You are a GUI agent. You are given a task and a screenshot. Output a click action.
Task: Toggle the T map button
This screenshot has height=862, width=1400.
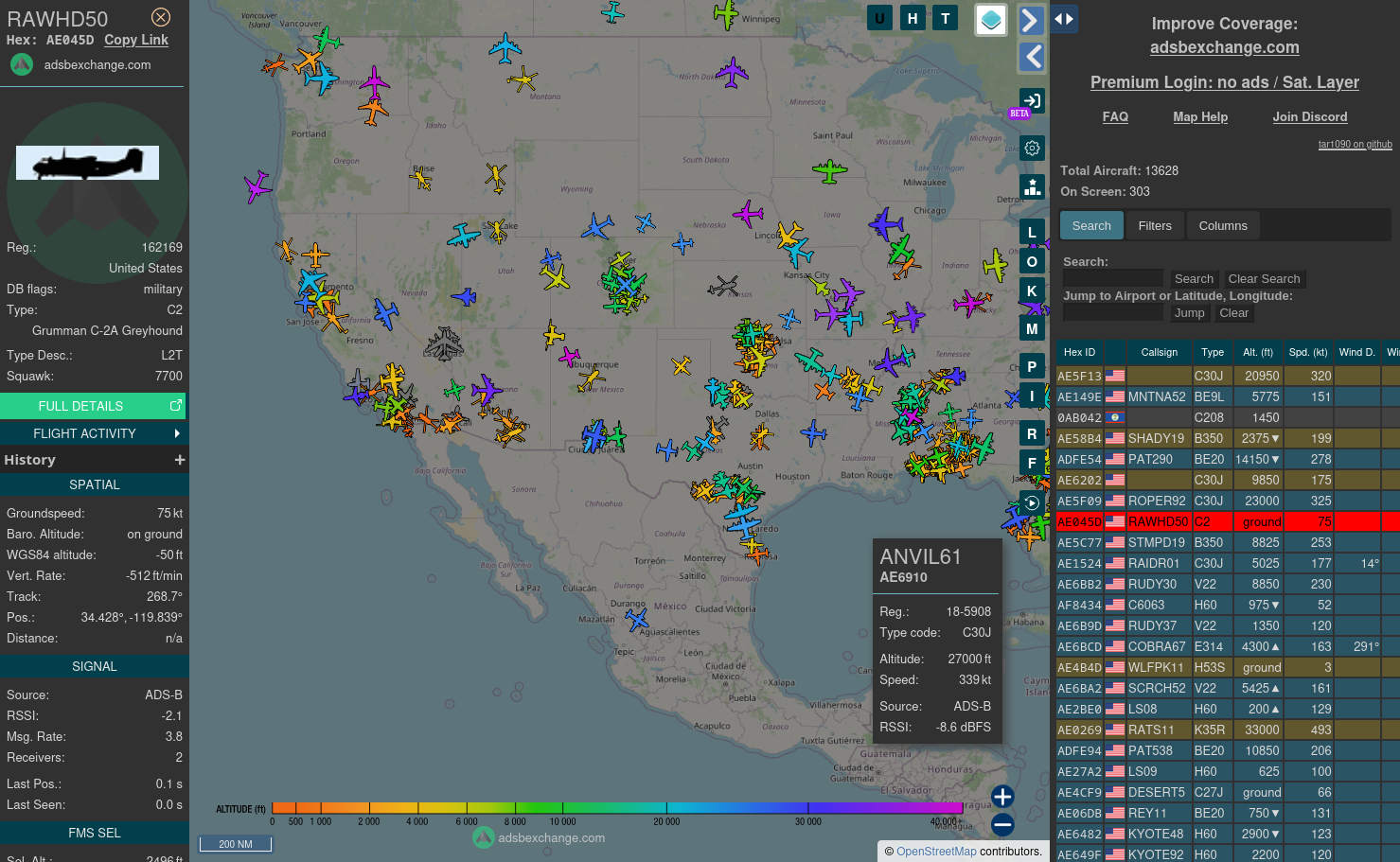pyautogui.click(x=946, y=18)
